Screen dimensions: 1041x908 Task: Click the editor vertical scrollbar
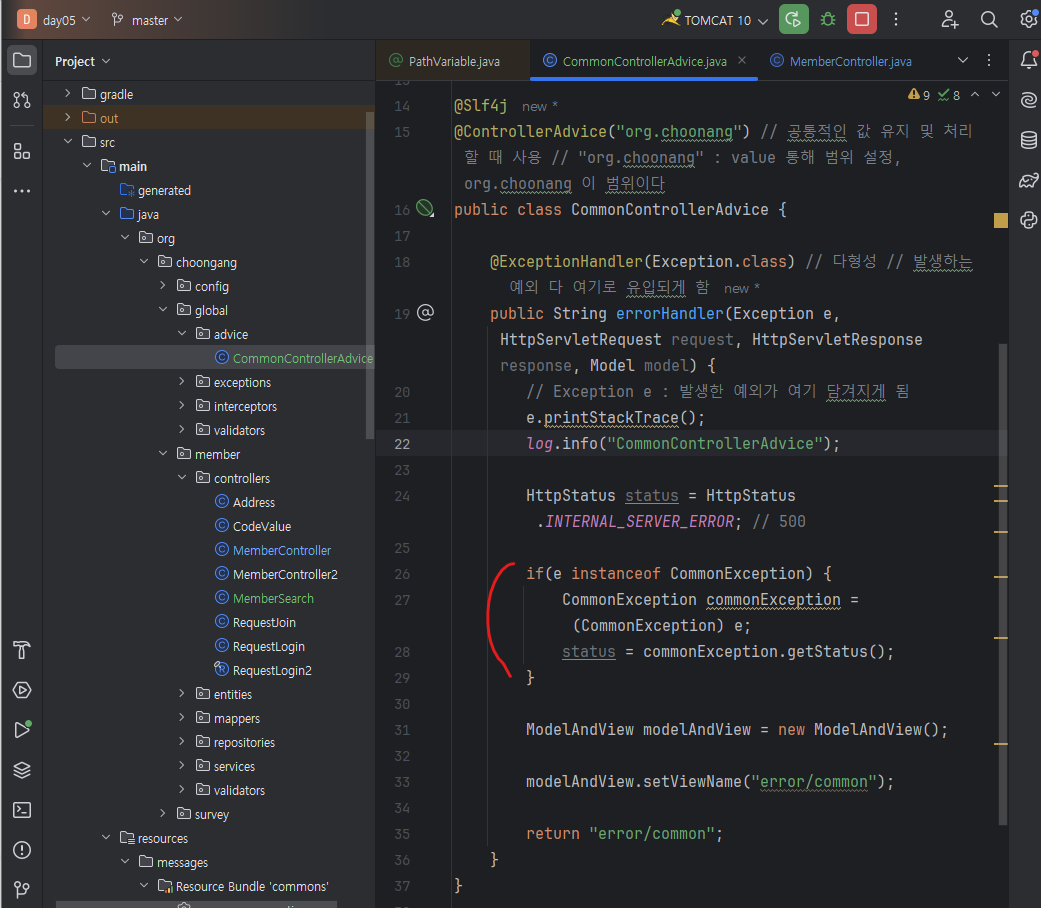point(1002,584)
